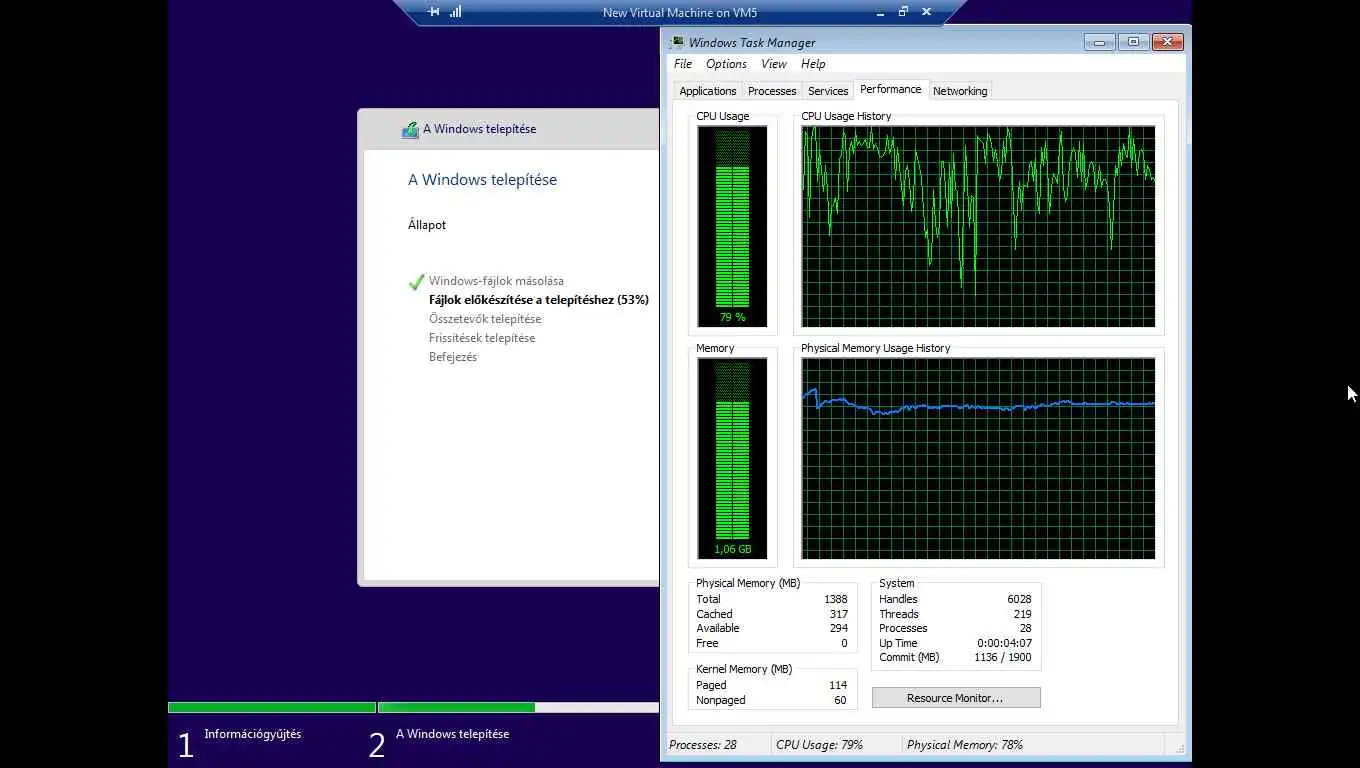Viewport: 1360px width, 768px height.
Task: Maximize the Windows Task Manager window
Action: pyautogui.click(x=1133, y=42)
